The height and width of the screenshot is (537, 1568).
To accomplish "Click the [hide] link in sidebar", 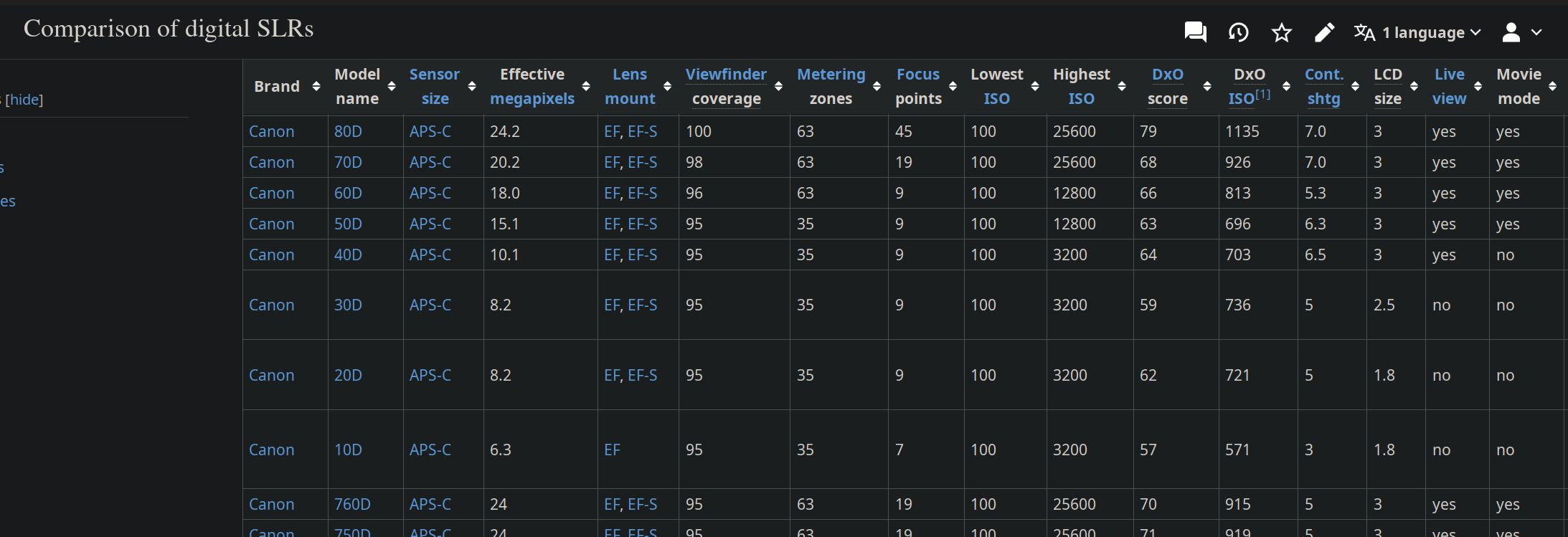I will click(x=24, y=100).
